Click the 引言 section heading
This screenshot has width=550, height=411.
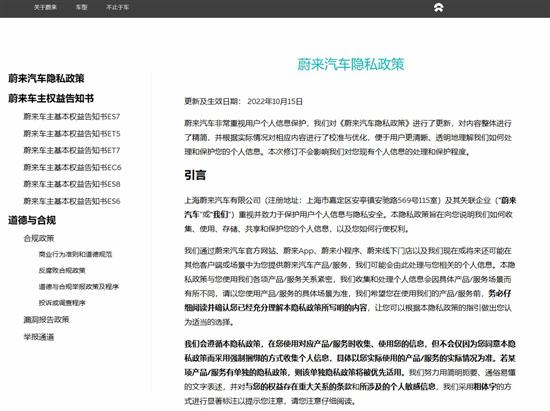(195, 175)
